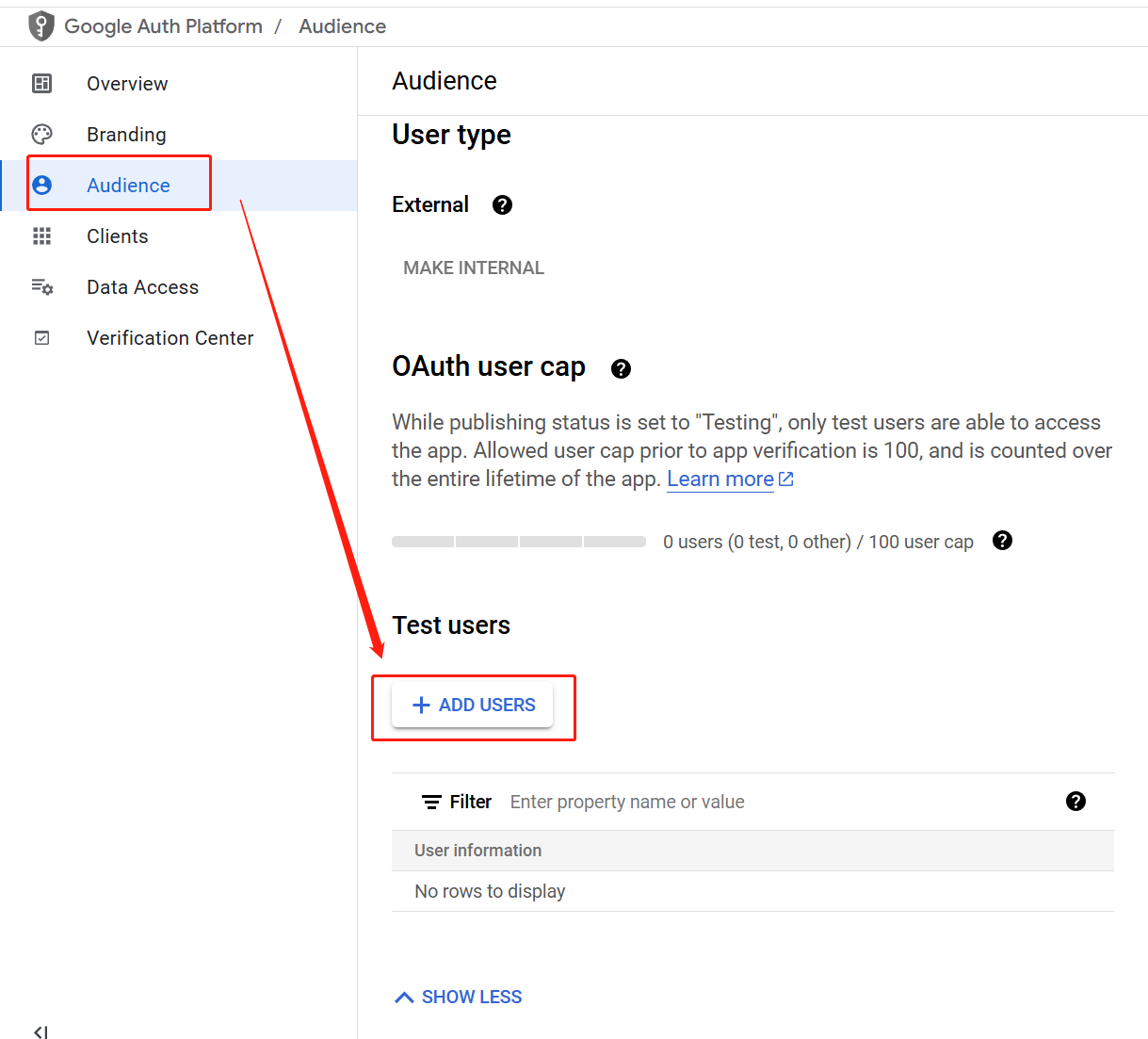Image resolution: width=1148 pixels, height=1039 pixels.
Task: Open Data Access via its sidebar icon
Action: coord(42,286)
